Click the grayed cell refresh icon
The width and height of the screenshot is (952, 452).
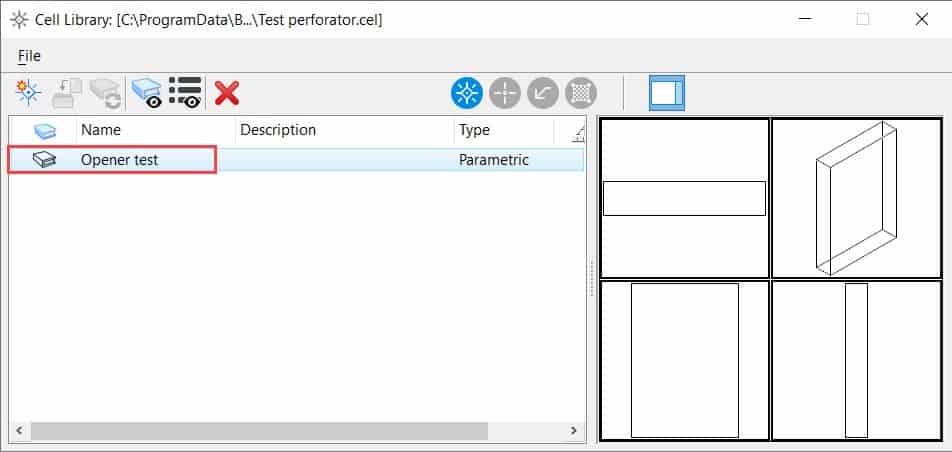104,93
